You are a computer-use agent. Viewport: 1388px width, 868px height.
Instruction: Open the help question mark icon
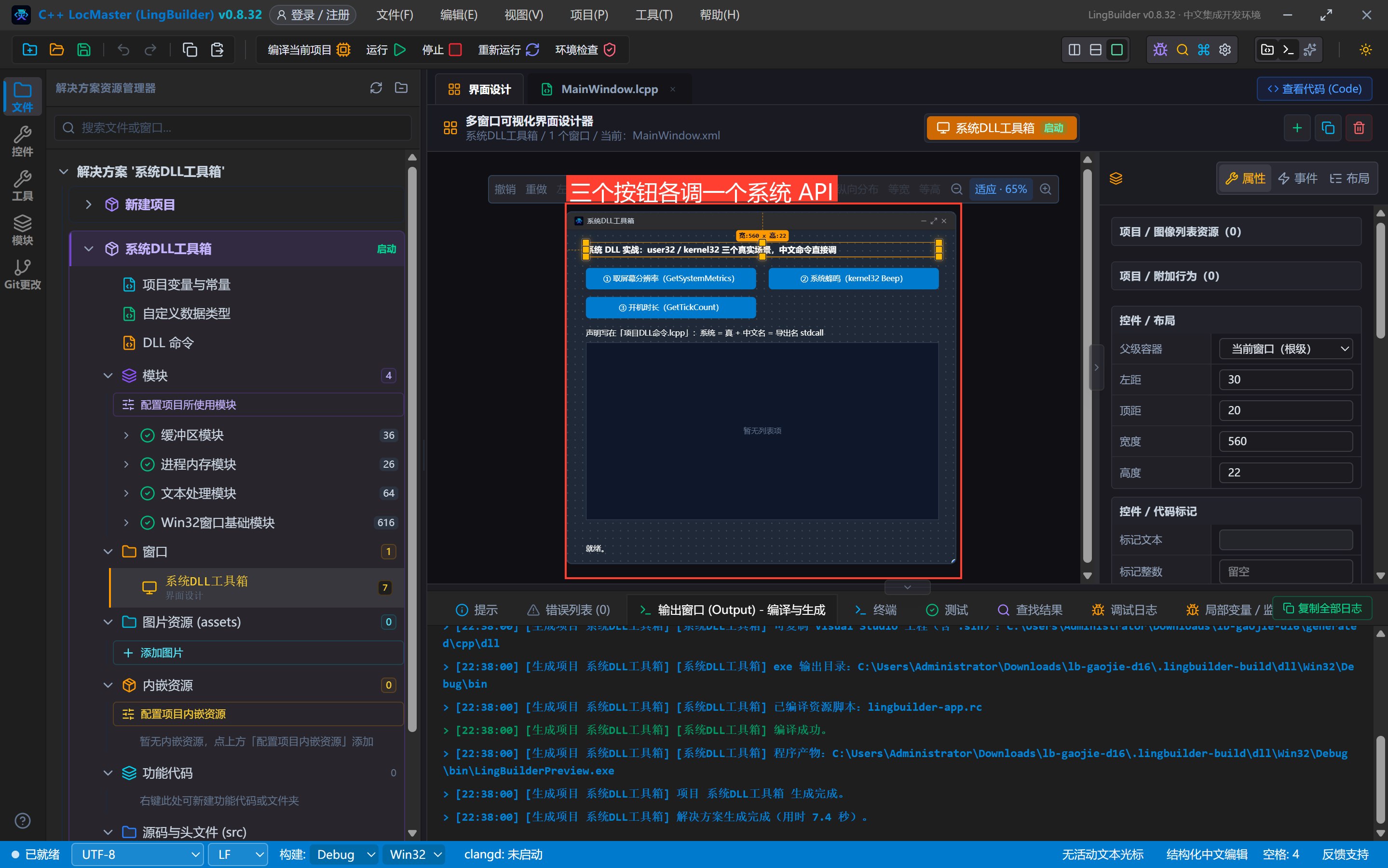pos(22,820)
